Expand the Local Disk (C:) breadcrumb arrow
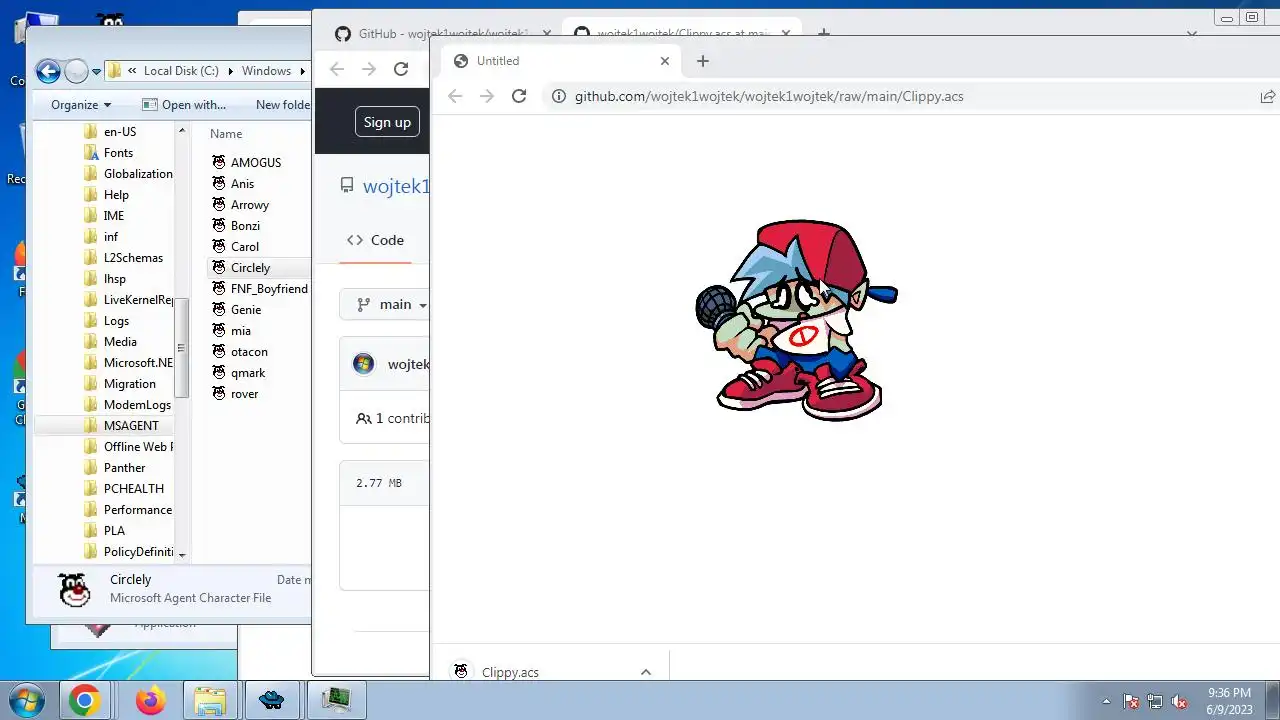Image resolution: width=1280 pixels, height=720 pixels. pos(230,71)
